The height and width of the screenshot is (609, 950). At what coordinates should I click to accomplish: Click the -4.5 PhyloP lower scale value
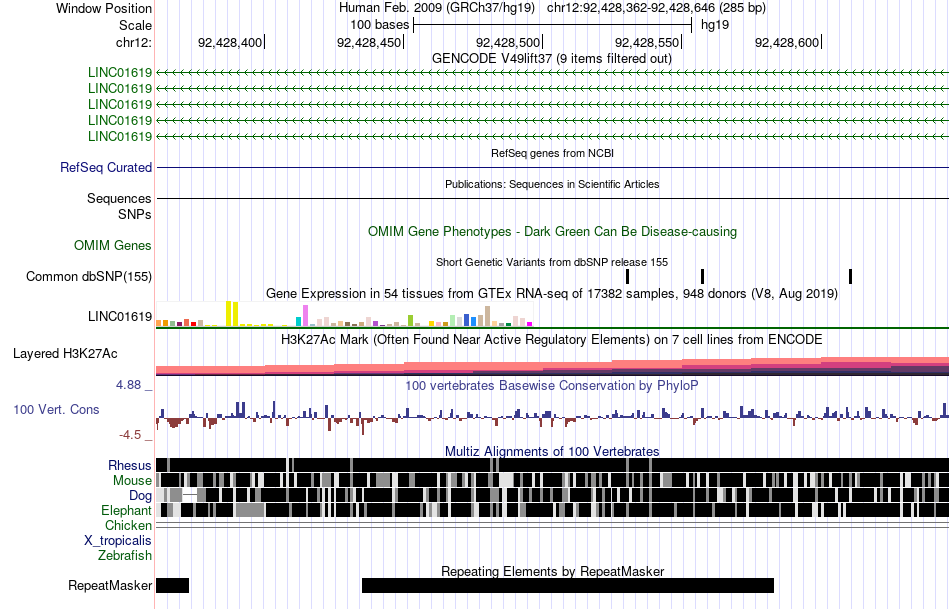pos(130,435)
